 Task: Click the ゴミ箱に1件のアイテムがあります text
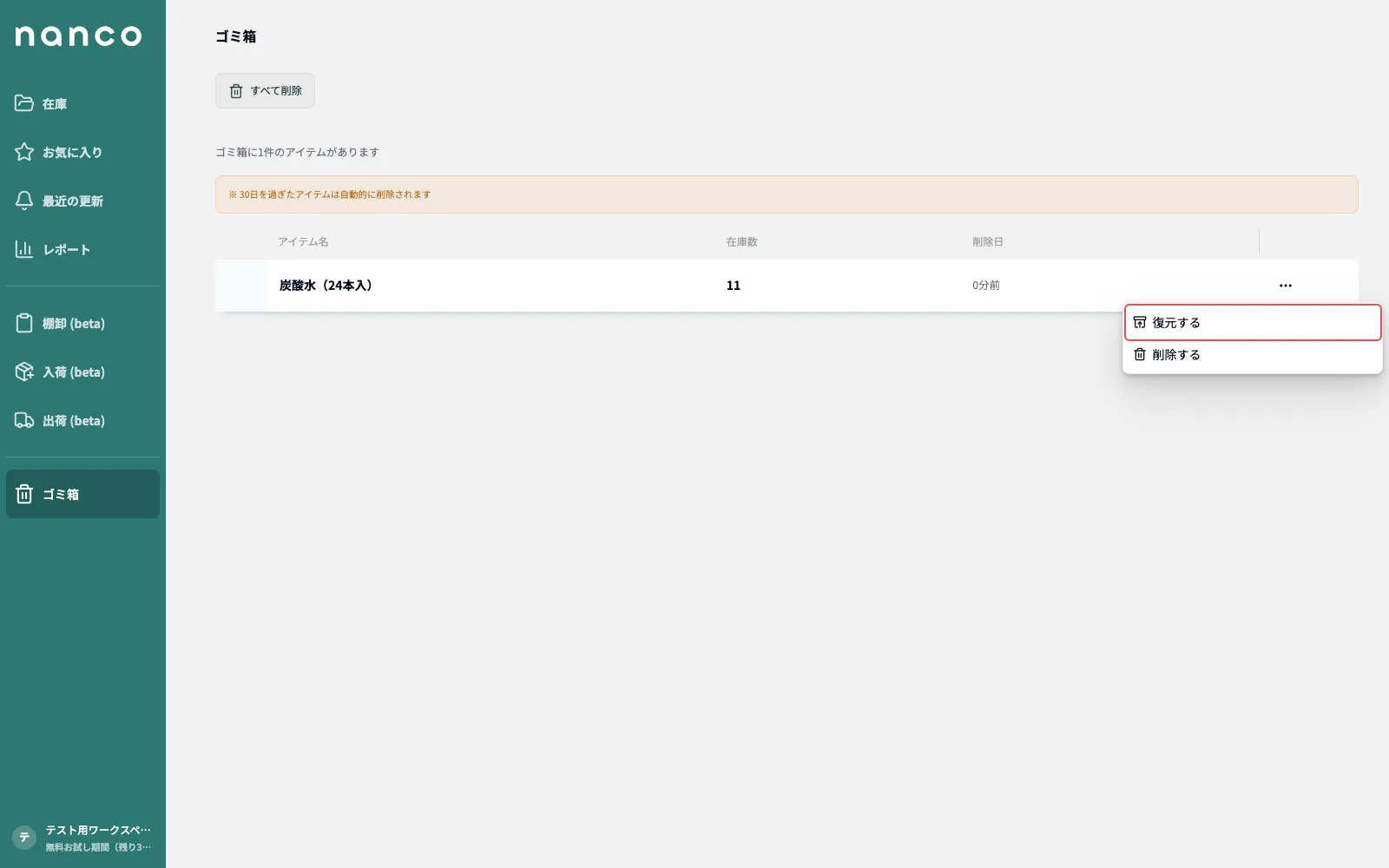pos(298,152)
